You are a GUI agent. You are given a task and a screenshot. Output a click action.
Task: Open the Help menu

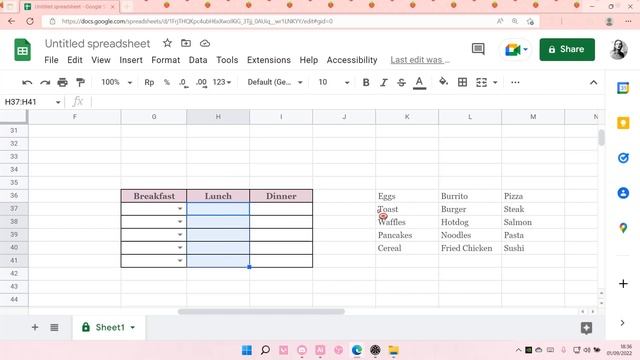coord(309,60)
